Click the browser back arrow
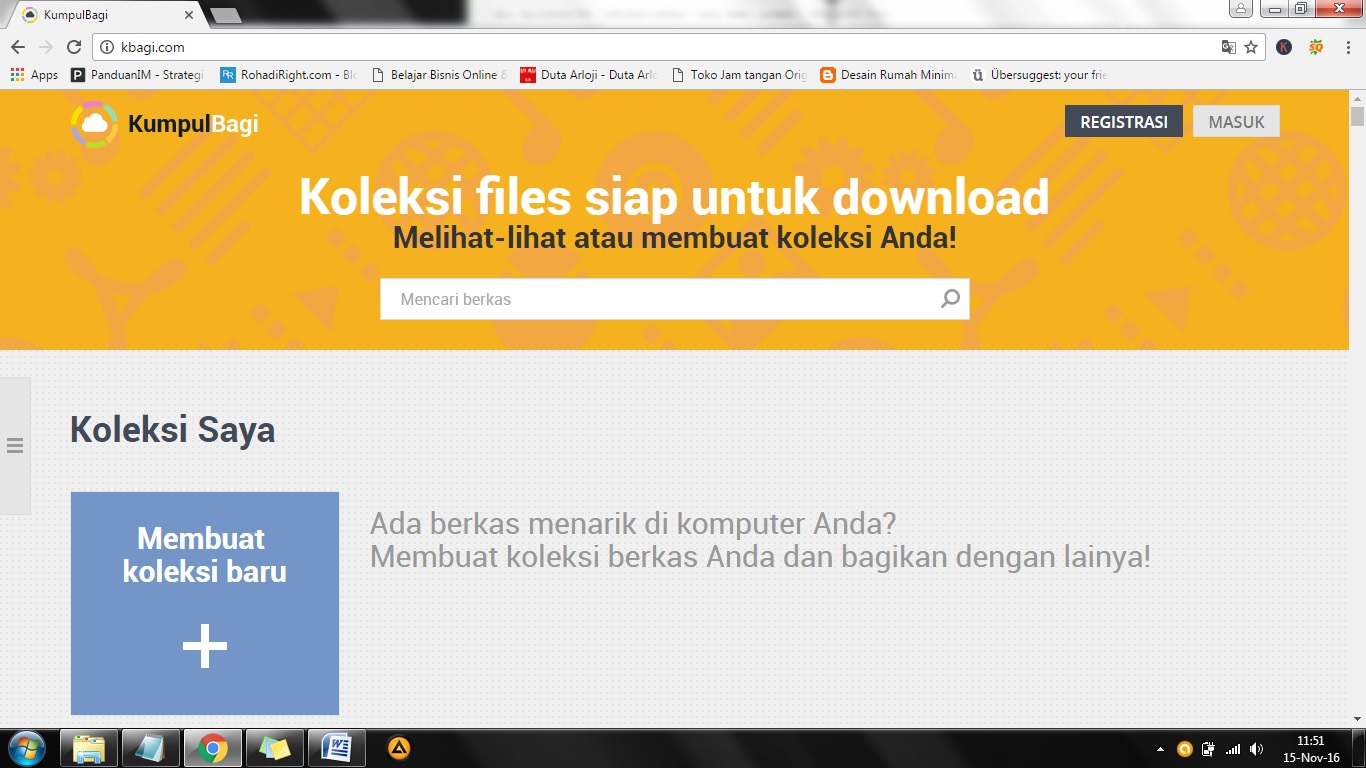The image size is (1366, 768). tap(20, 47)
